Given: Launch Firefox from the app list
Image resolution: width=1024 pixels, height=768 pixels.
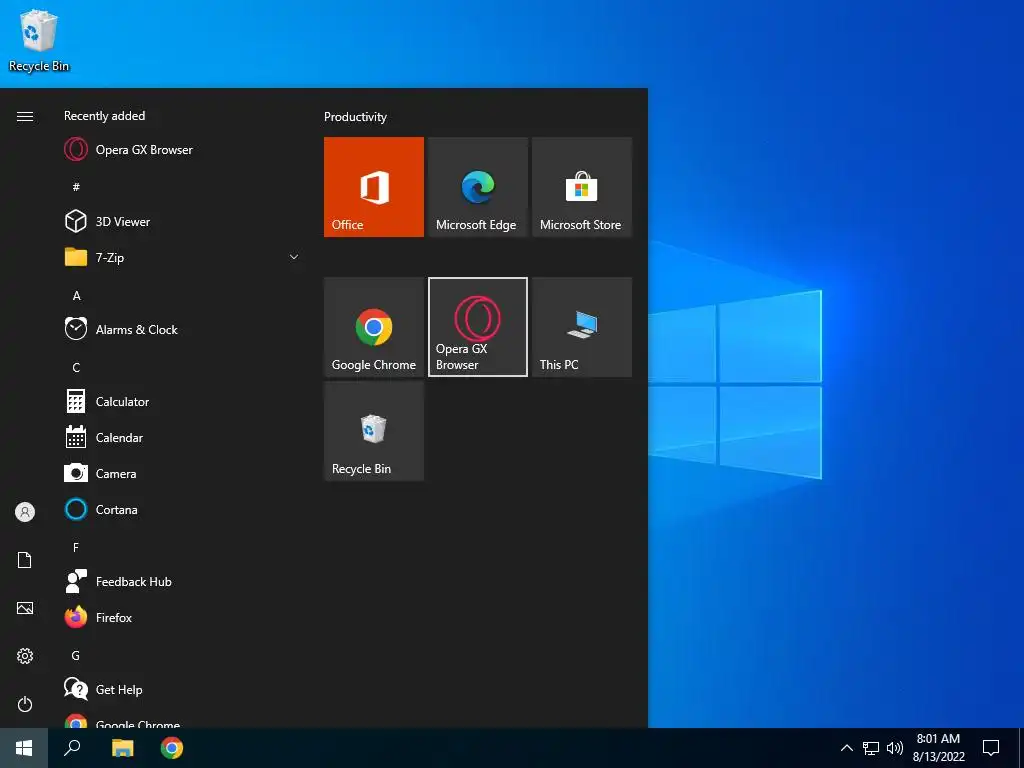Looking at the screenshot, I should 183,617.
